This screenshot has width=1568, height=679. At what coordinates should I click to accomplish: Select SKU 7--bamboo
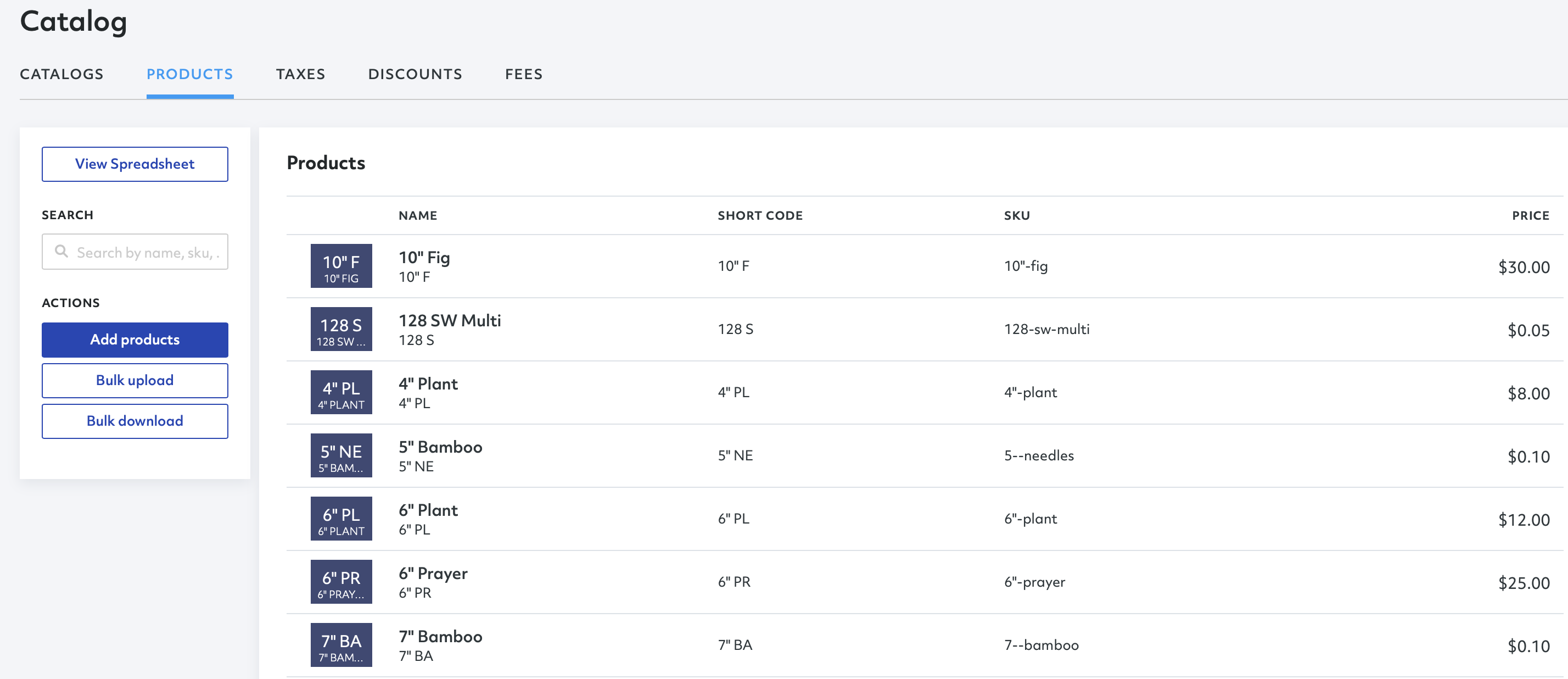[x=1041, y=645]
